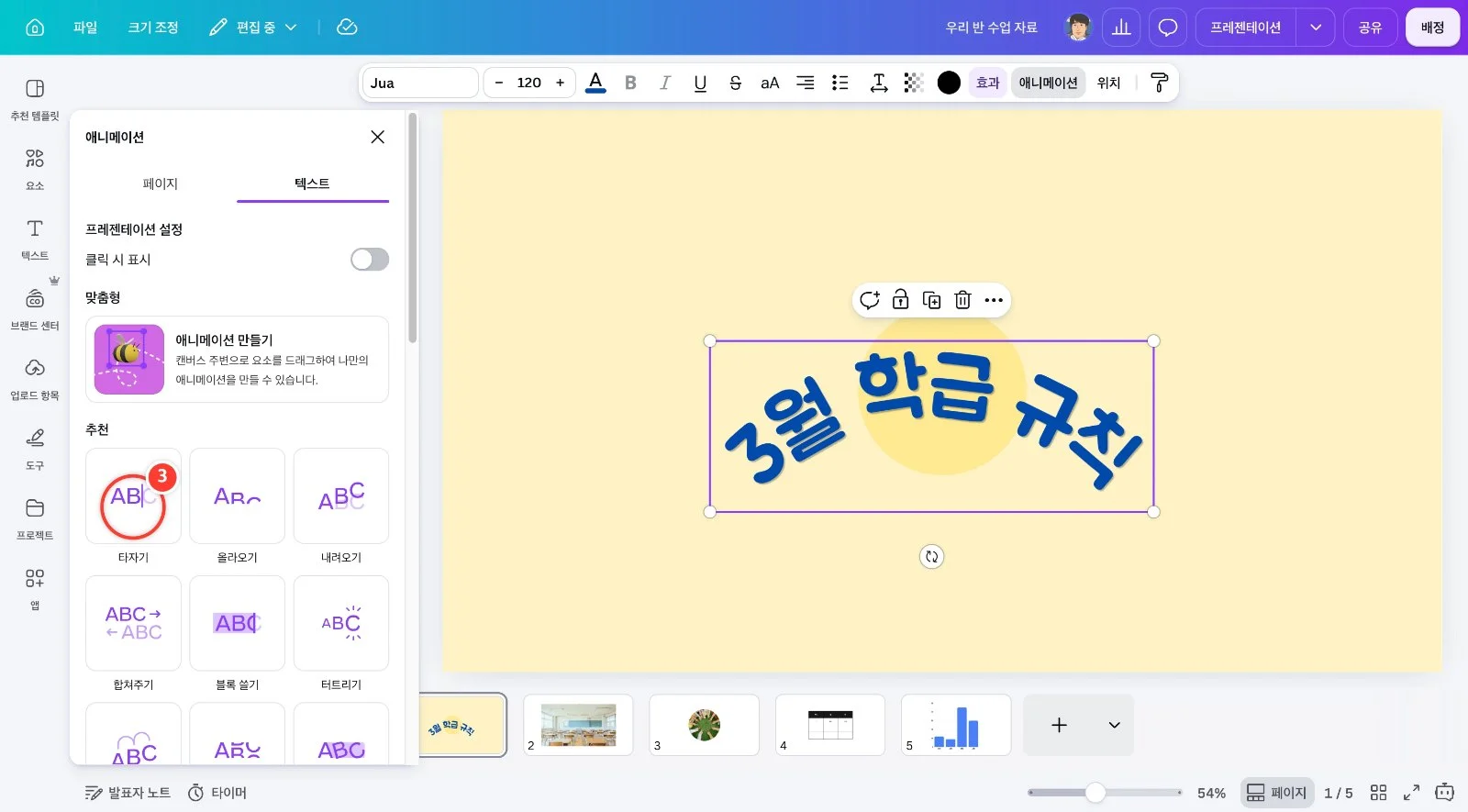The image size is (1468, 812).
Task: Open the 앱 apps panel
Action: [x=35, y=589]
